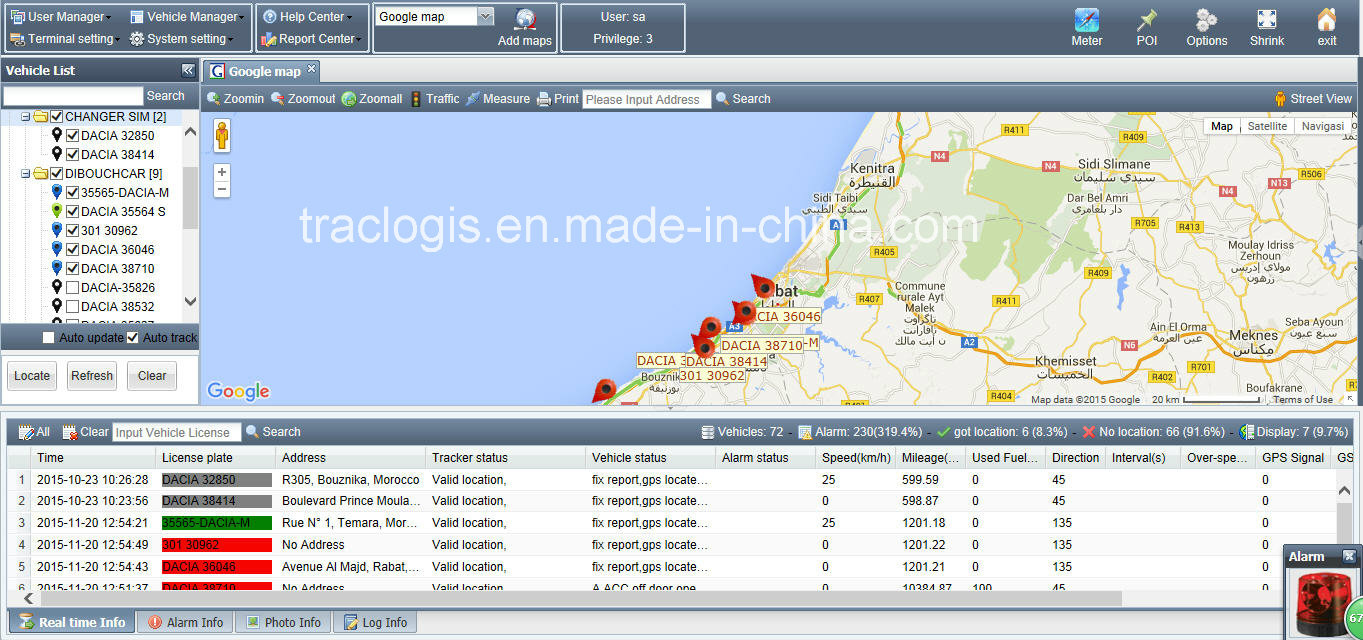The image size is (1363, 640).
Task: Click the Clear button in Vehicle List
Action: (152, 376)
